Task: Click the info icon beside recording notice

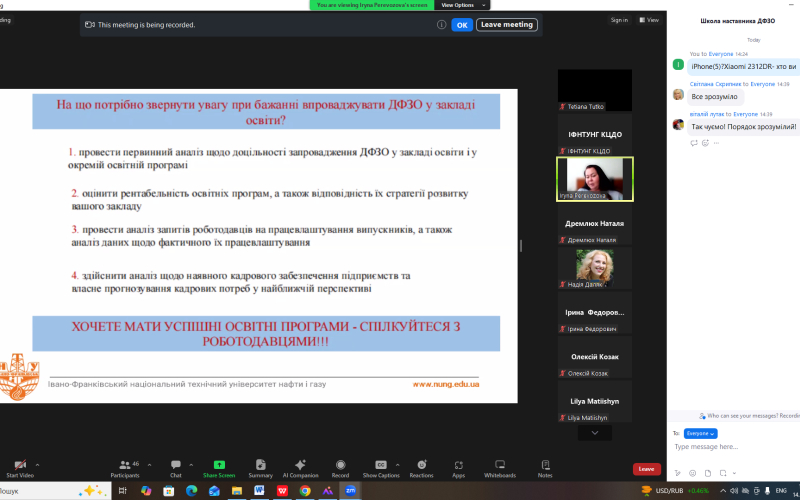Action: (x=441, y=24)
